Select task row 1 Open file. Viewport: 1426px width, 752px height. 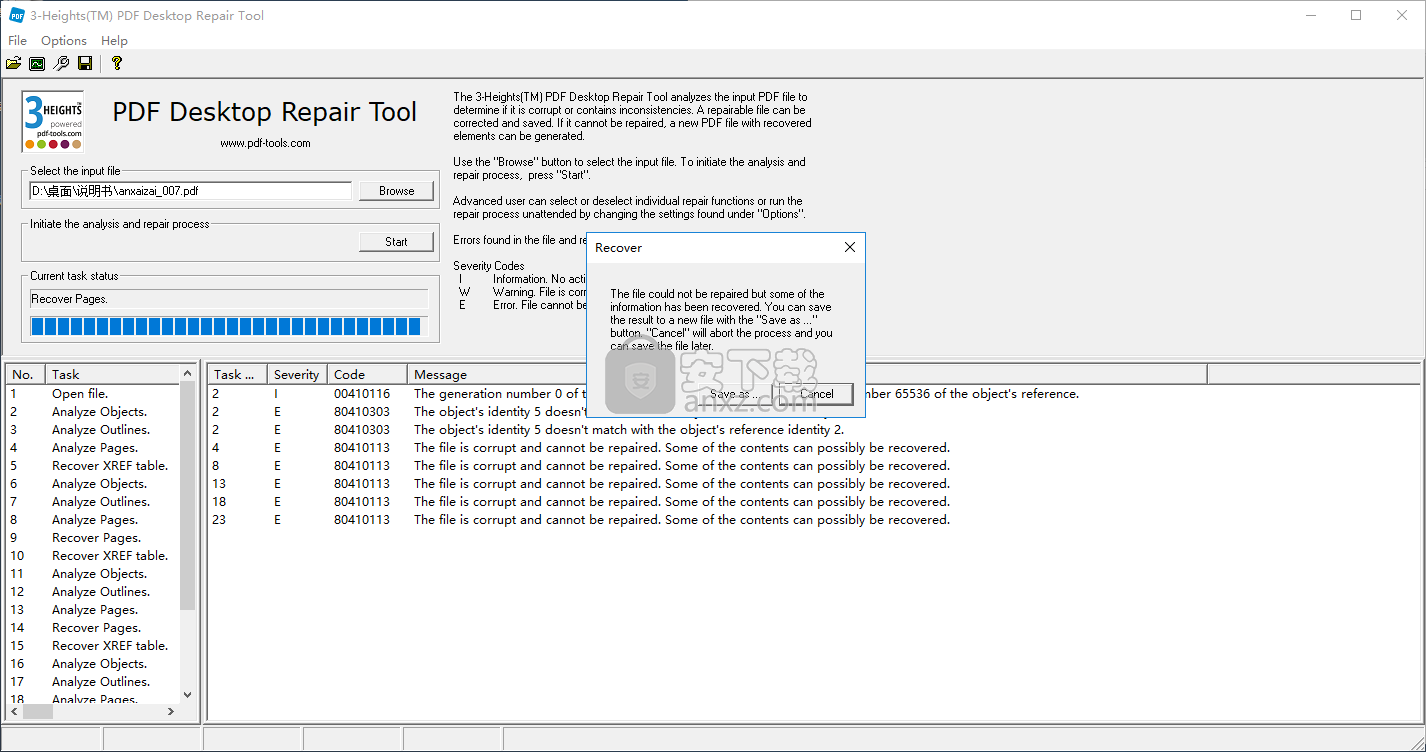(x=93, y=394)
